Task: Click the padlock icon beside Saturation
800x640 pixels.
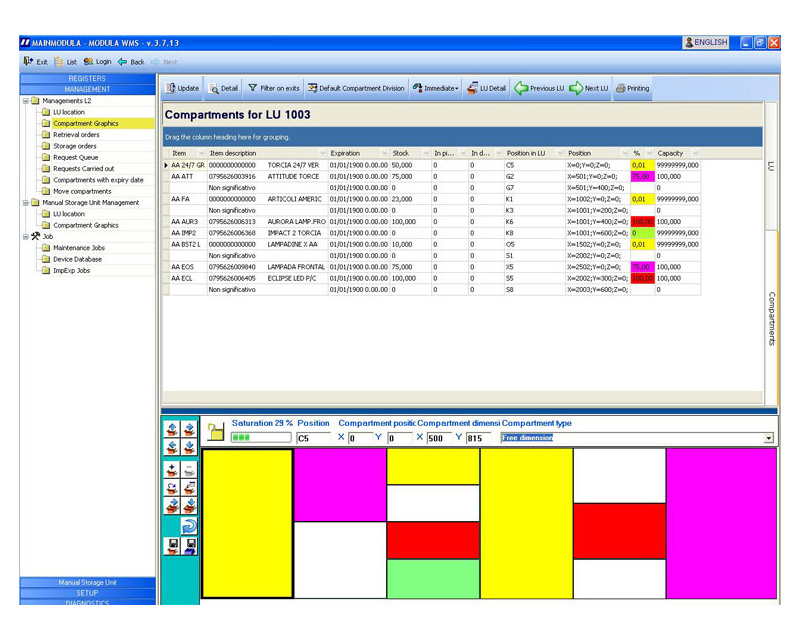Action: [x=215, y=431]
